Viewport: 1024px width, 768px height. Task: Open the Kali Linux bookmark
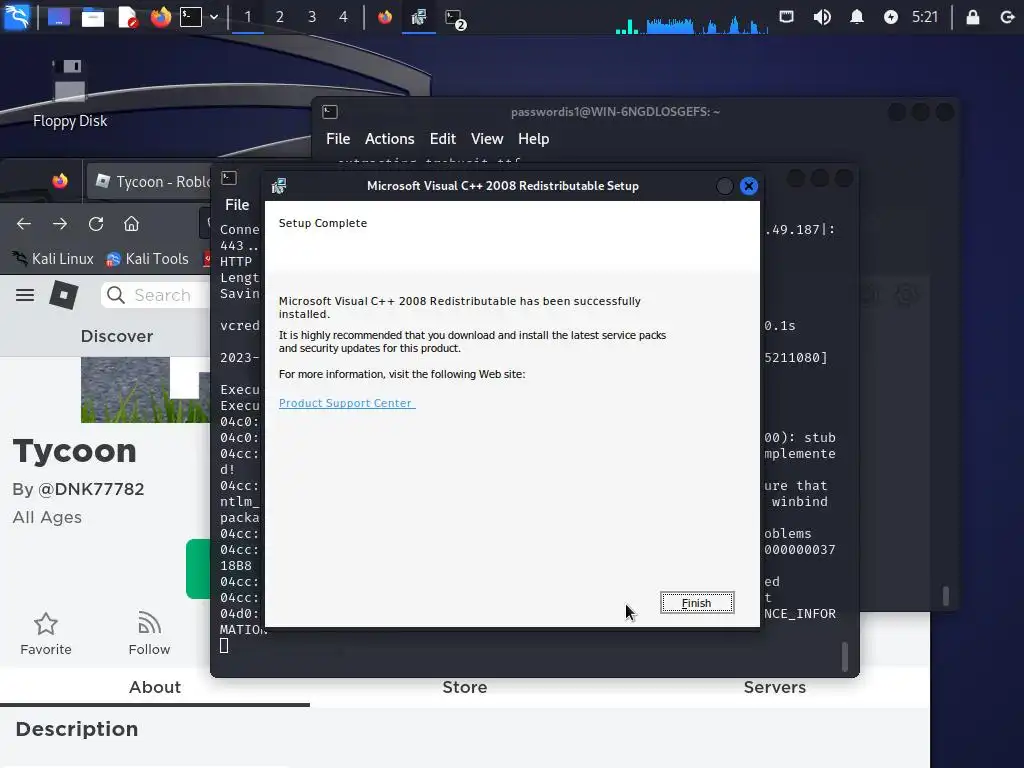[54, 259]
